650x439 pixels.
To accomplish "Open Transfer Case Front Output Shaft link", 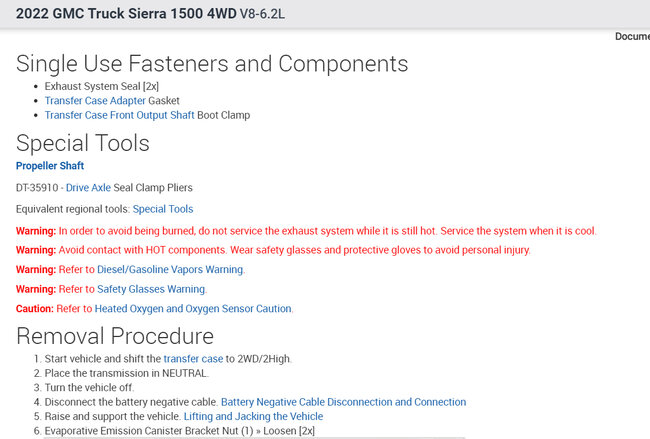I will [119, 115].
